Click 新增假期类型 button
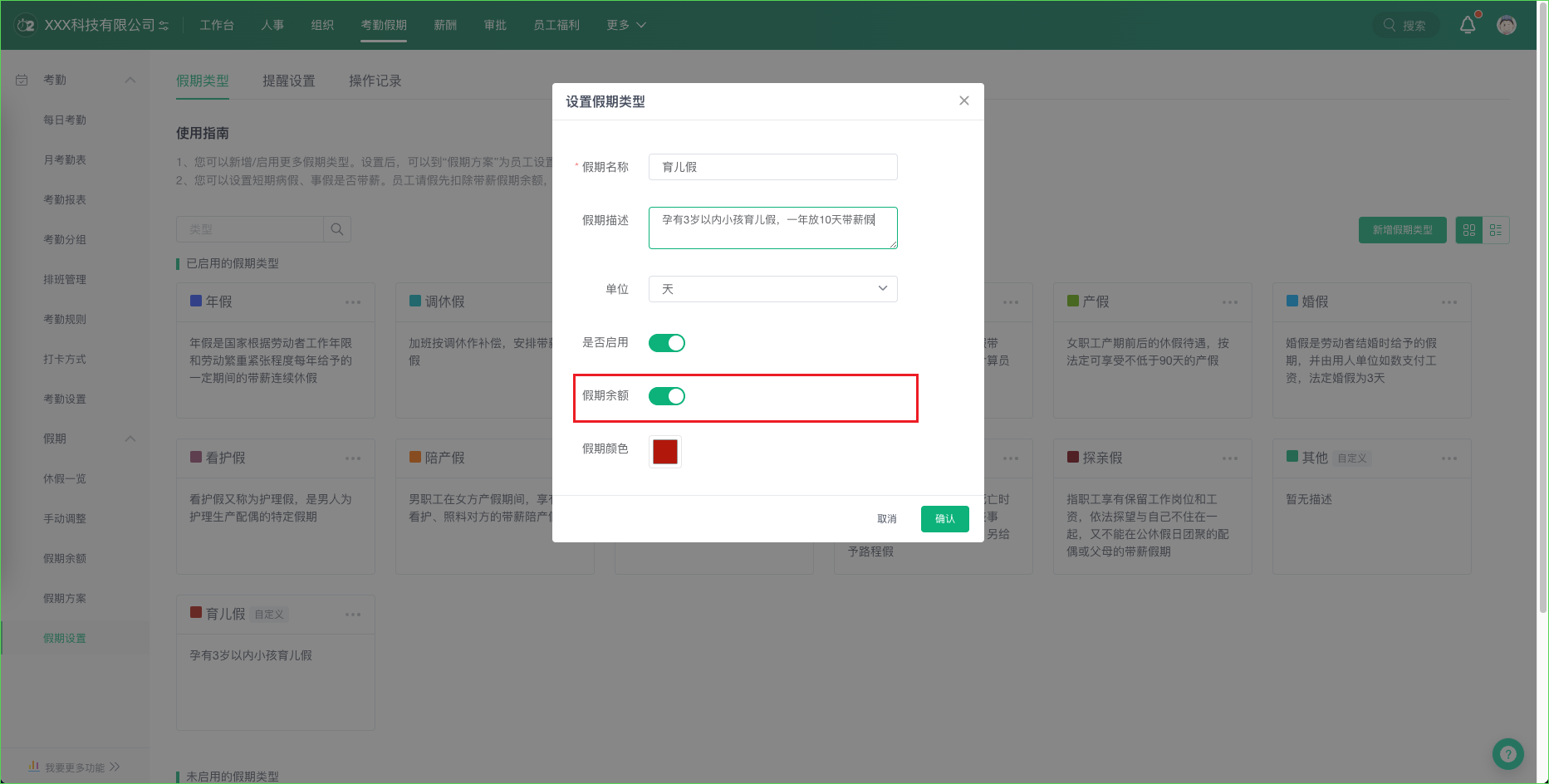This screenshot has height=784, width=1549. tap(1403, 230)
